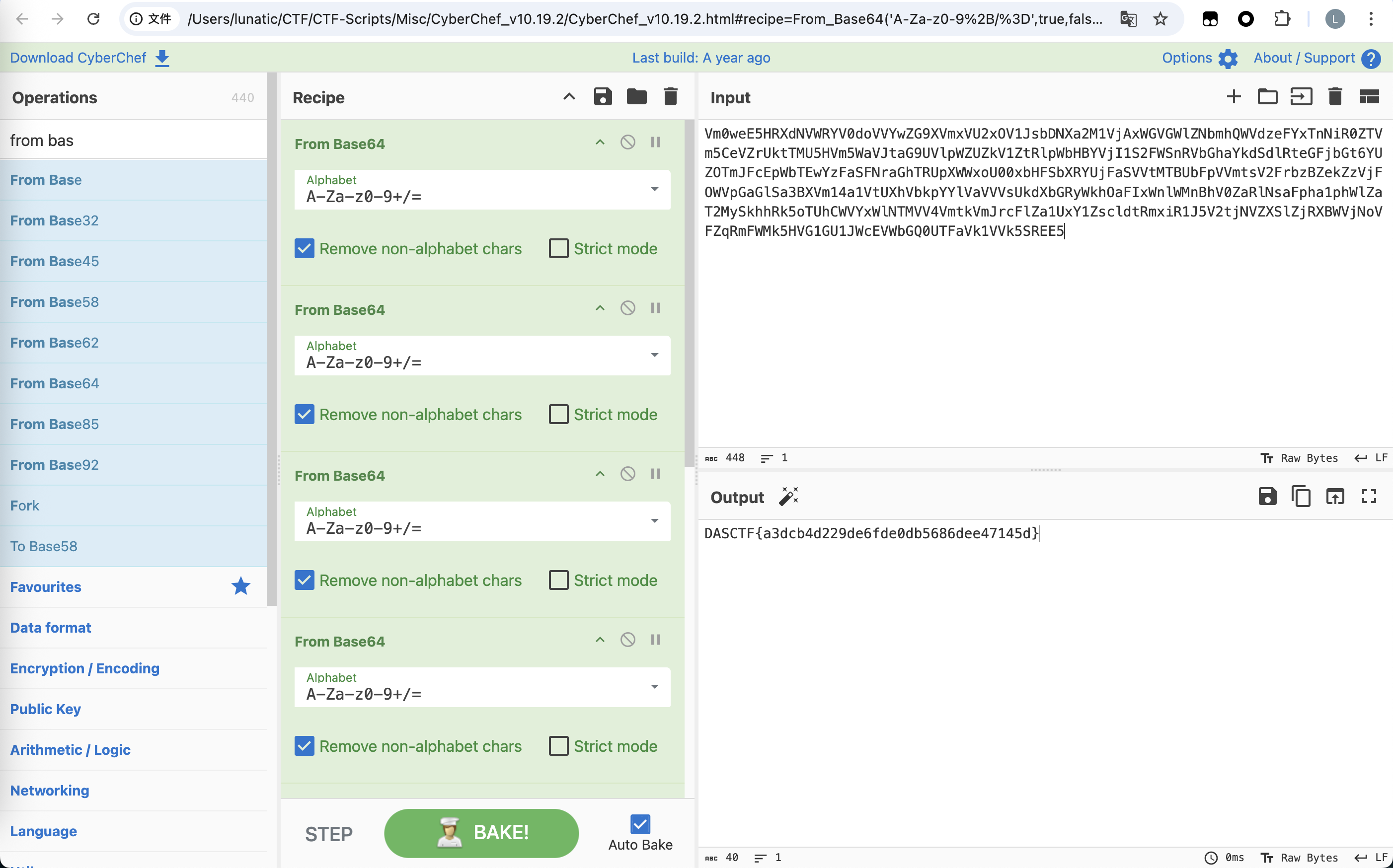Set breakpoint on third From Base64
Viewport: 1393px width, 868px height.
coord(656,474)
